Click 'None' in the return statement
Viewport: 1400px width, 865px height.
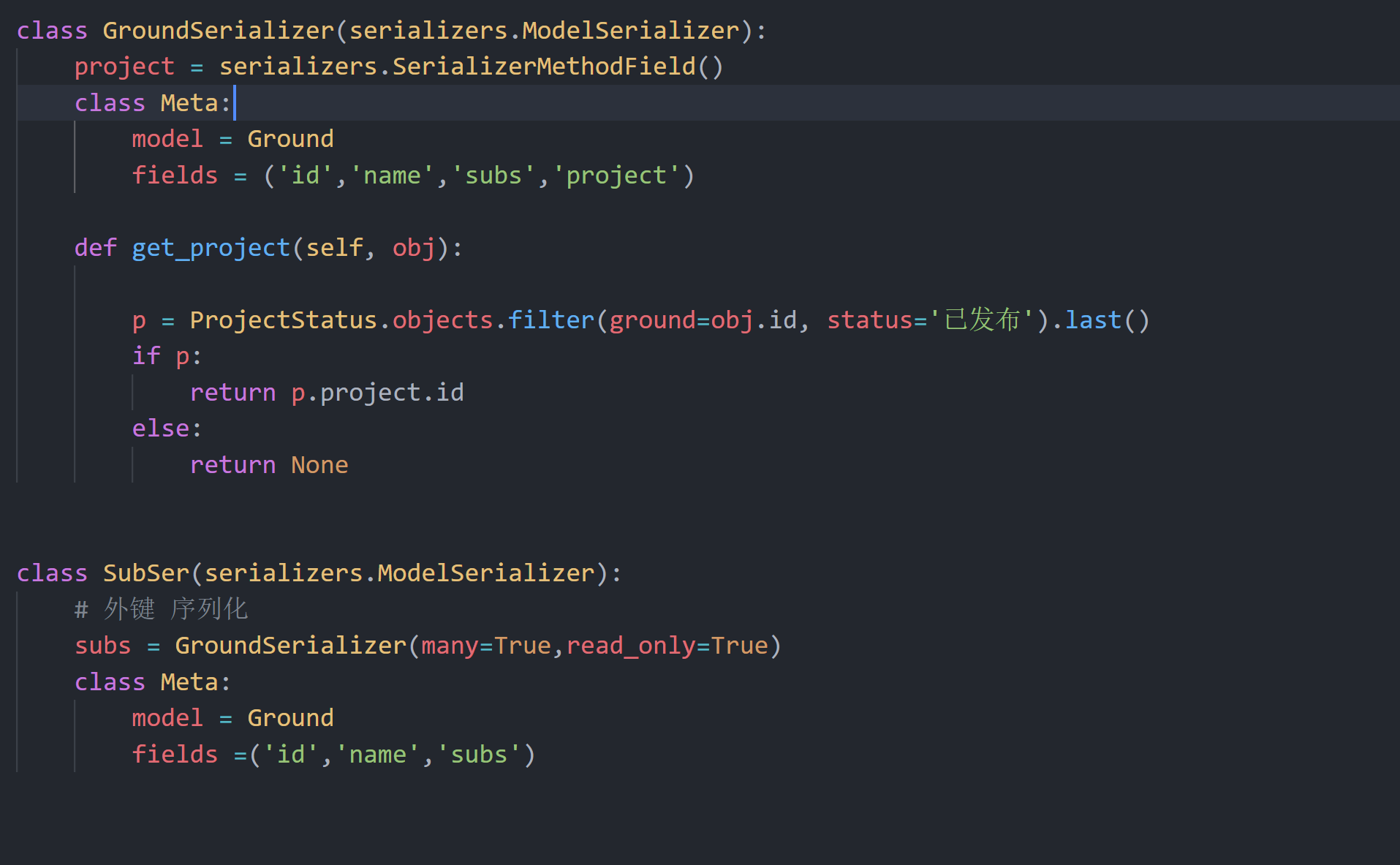(319, 465)
